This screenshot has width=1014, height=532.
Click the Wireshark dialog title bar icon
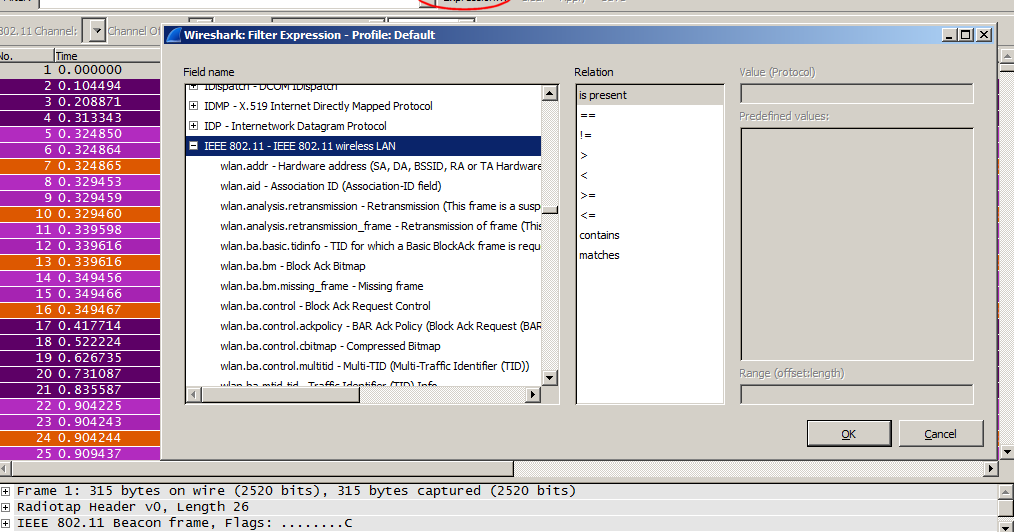coord(173,35)
